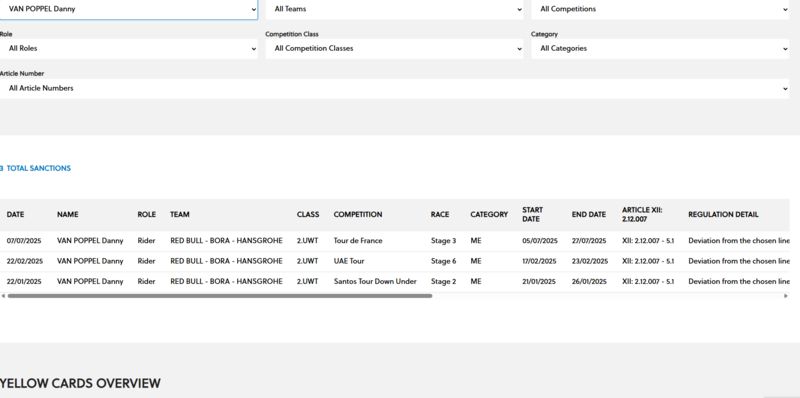Click the UAE Tour competition cell

coord(349,261)
